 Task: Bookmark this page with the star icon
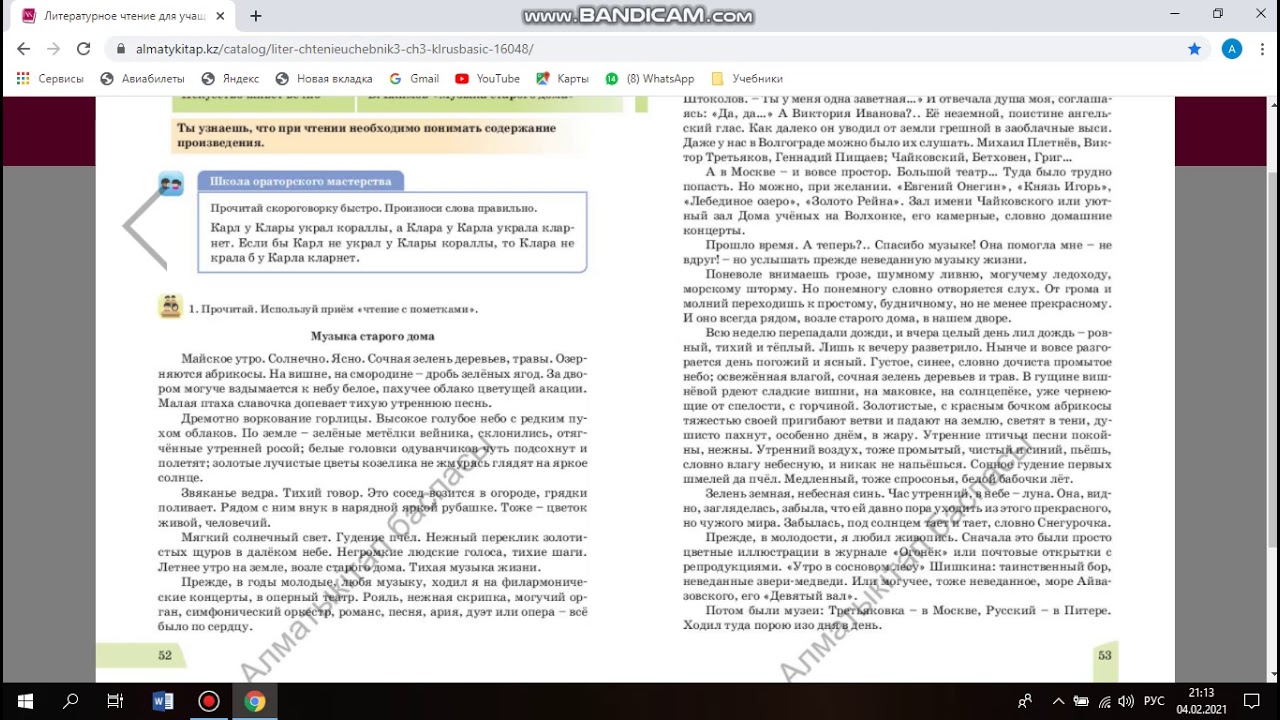(x=1194, y=49)
